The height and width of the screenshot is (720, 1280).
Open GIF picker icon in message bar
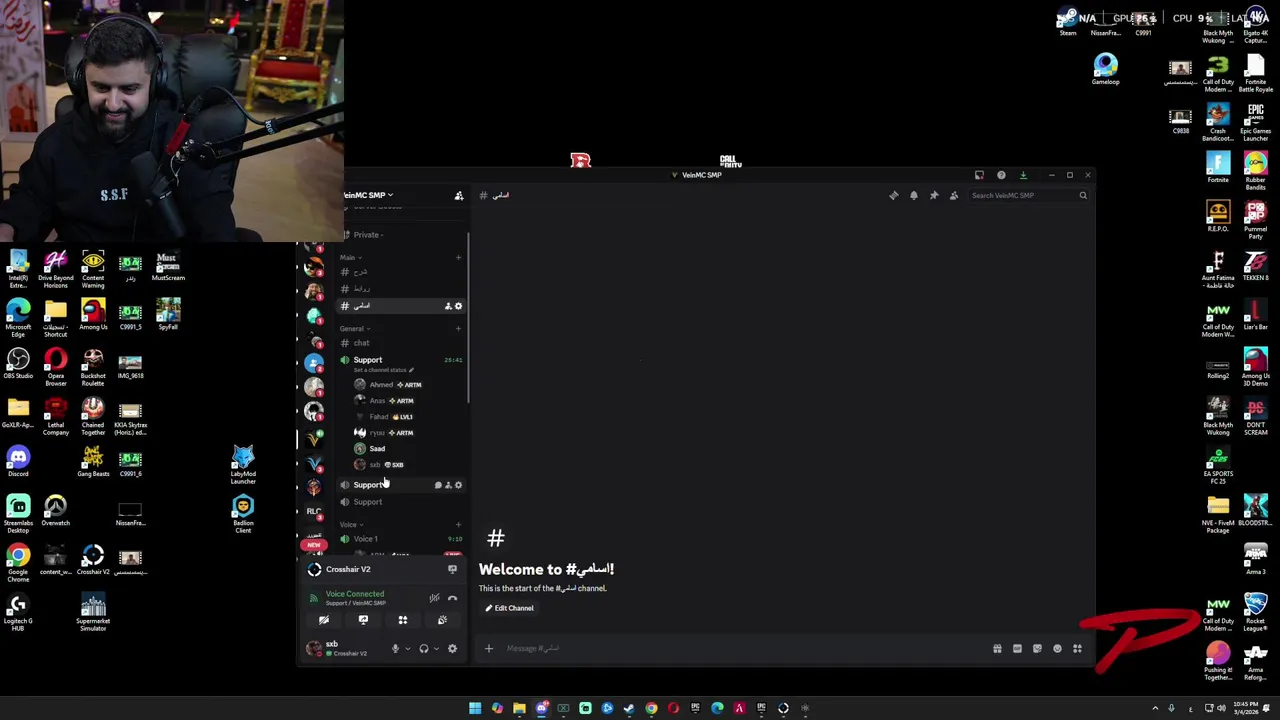[1017, 649]
